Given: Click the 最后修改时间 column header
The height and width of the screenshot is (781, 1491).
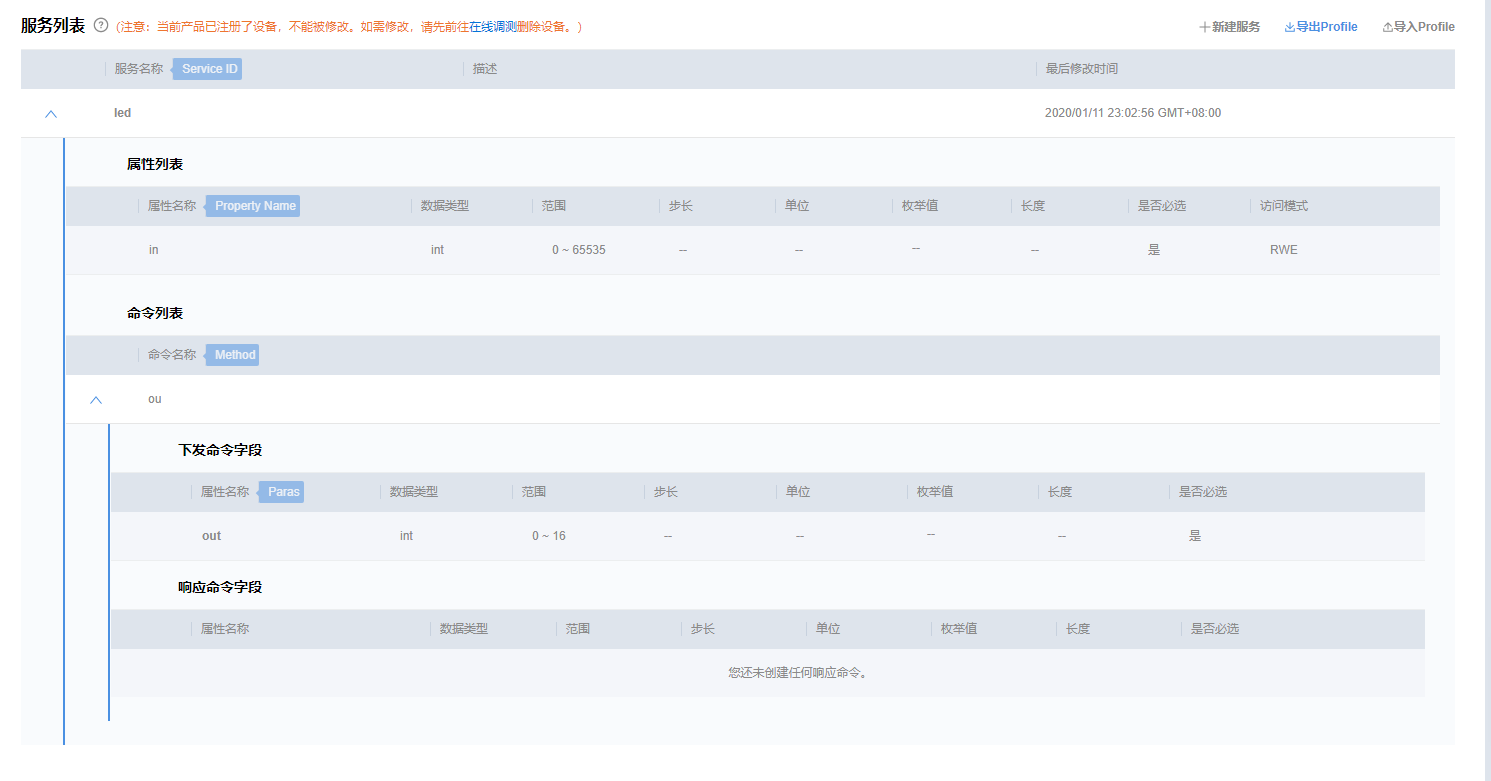Looking at the screenshot, I should point(1082,69).
